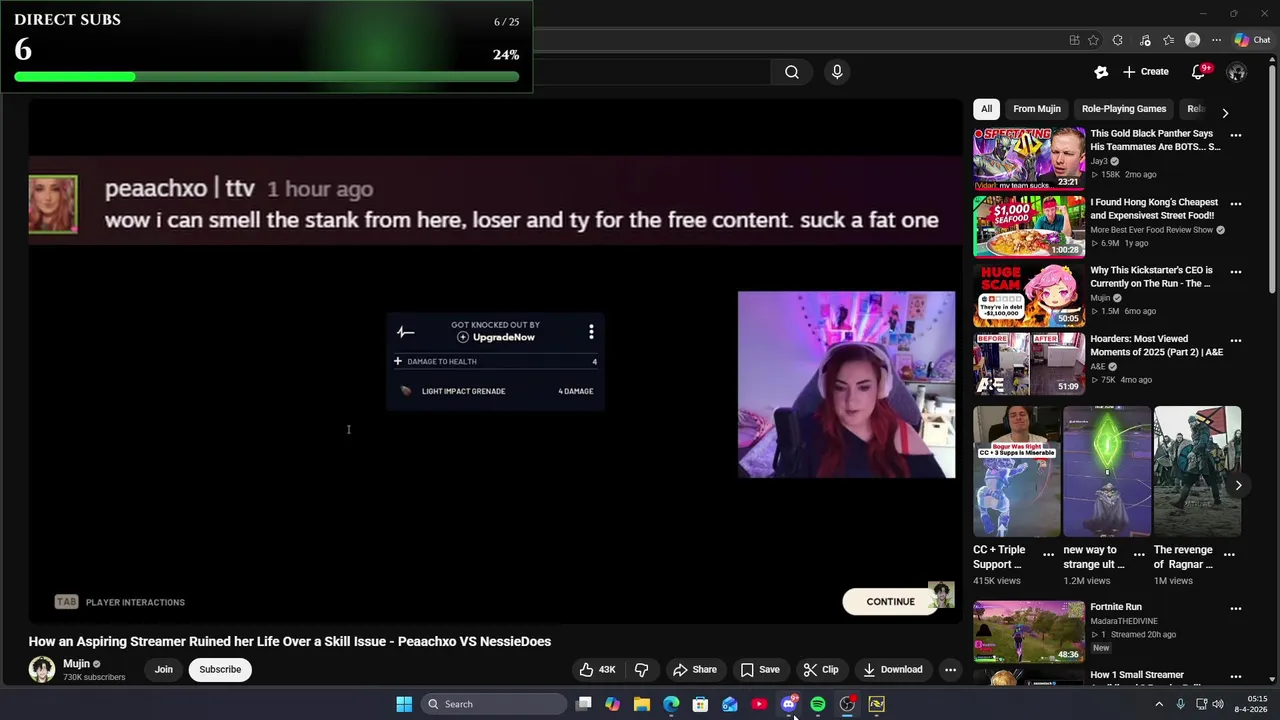Viewport: 1280px width, 720px height.
Task: Click the star-shaped icon left of Create
Action: (1101, 72)
